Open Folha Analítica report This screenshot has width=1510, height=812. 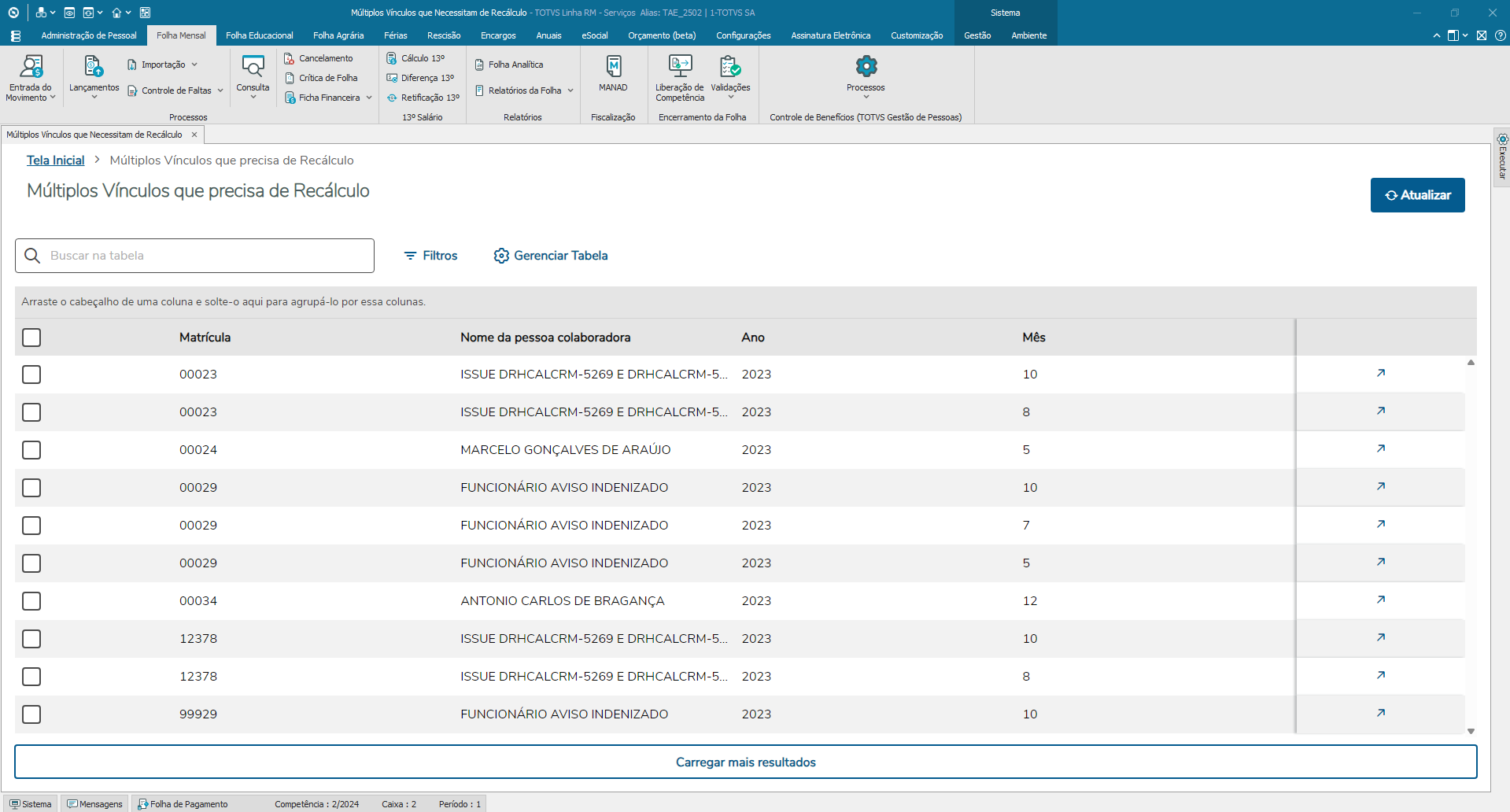click(509, 65)
